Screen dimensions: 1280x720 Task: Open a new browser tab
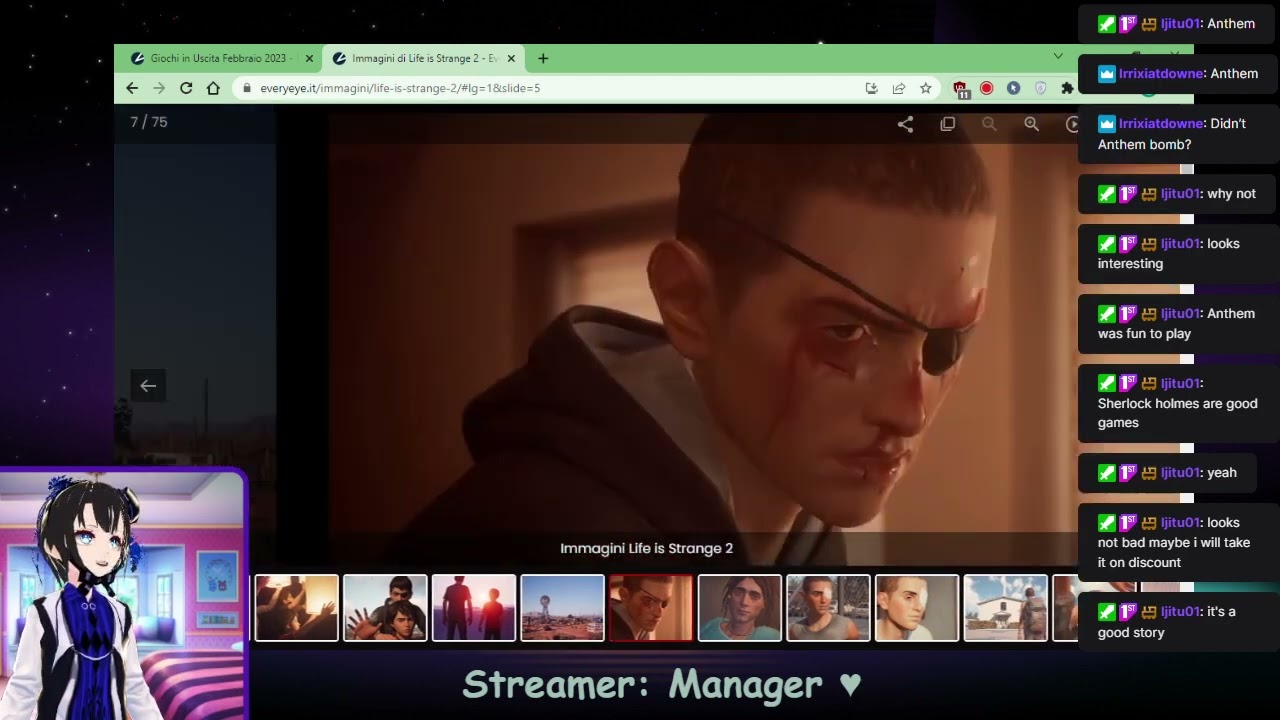tap(543, 59)
